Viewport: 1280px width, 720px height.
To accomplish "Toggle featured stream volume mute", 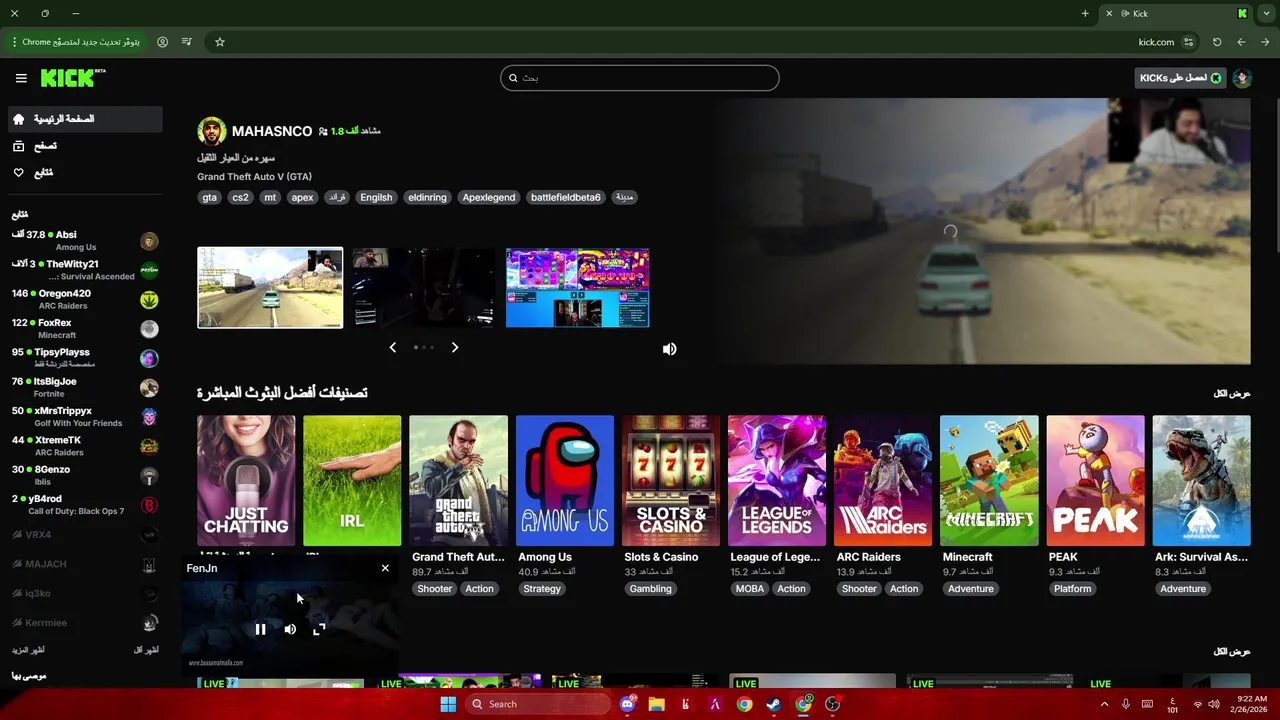I will 670,349.
